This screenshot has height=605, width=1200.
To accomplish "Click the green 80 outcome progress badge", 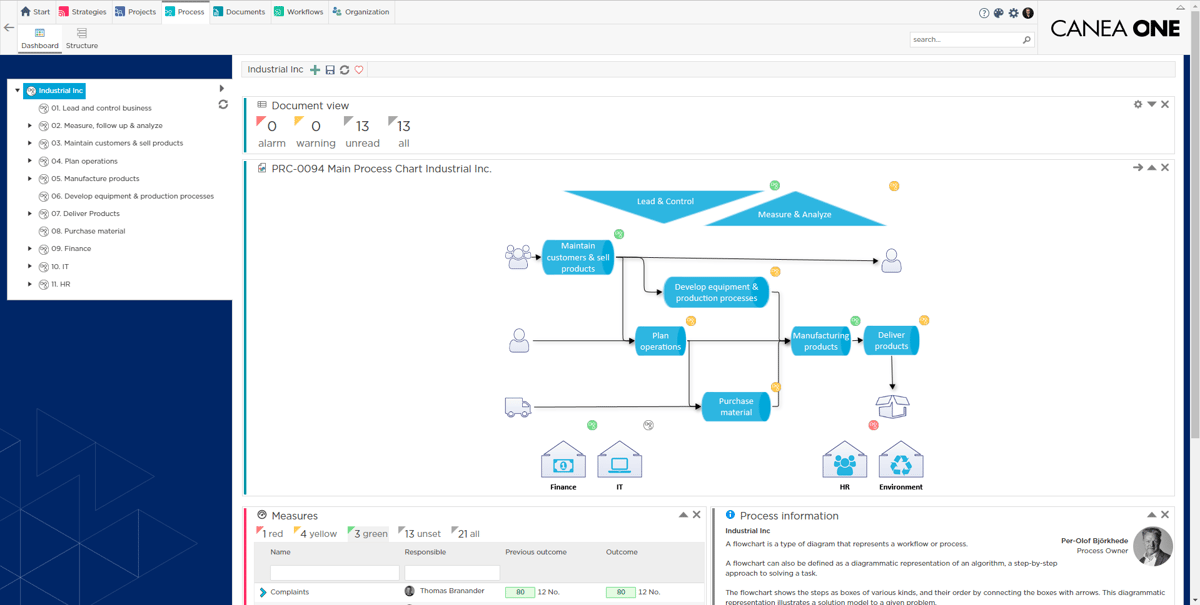I will pos(620,592).
